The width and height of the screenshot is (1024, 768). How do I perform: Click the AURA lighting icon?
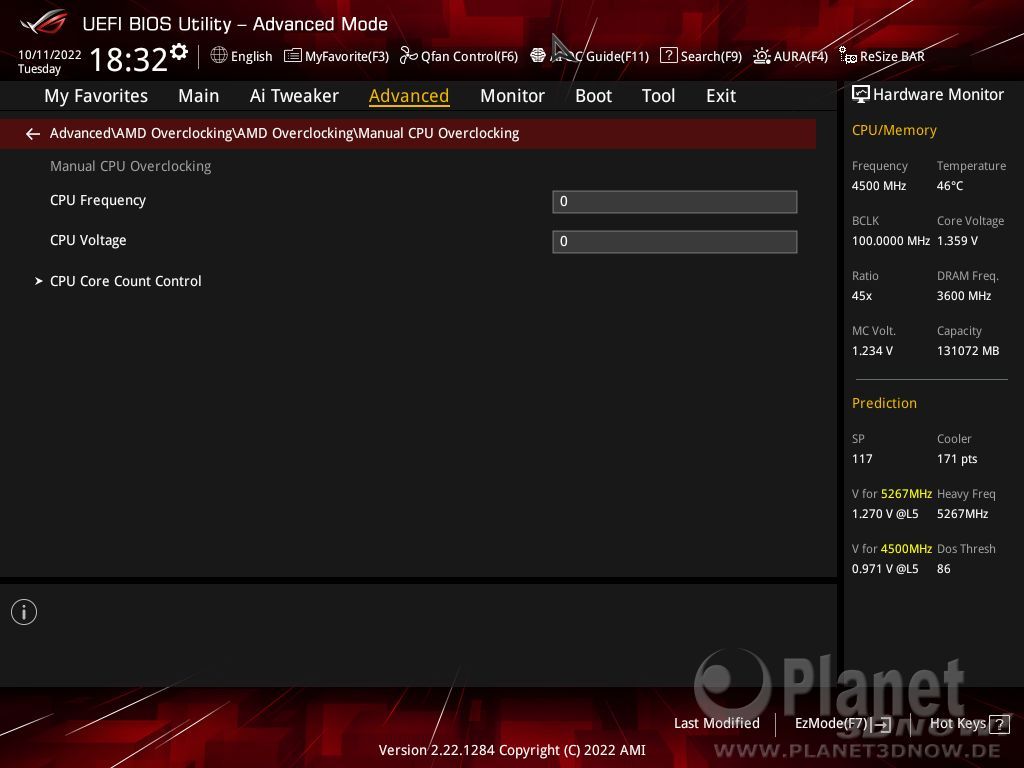(761, 56)
